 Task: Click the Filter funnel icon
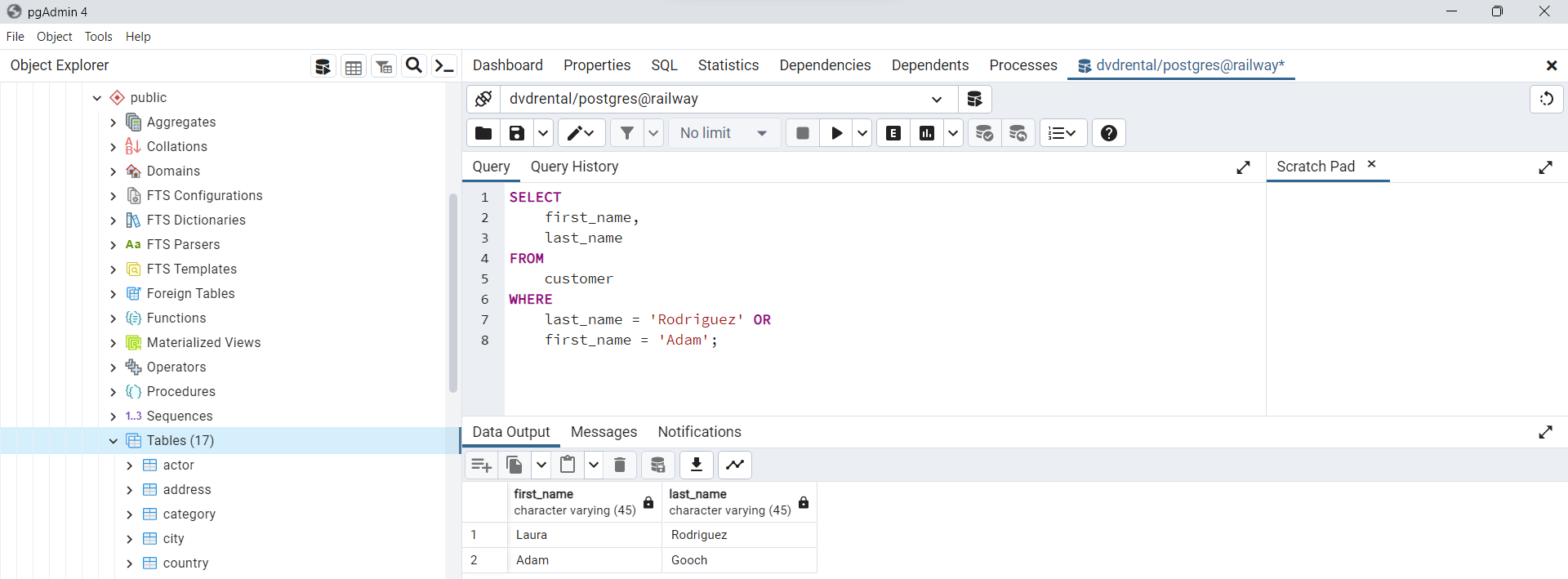627,133
